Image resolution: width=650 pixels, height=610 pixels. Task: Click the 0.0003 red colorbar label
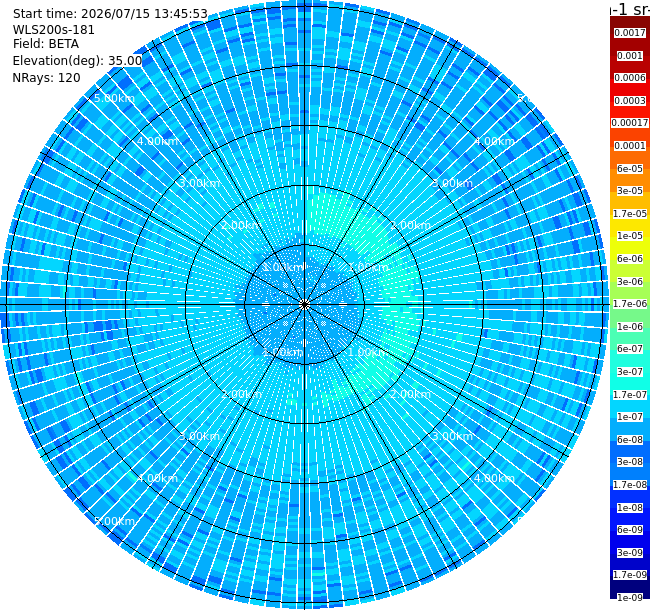click(630, 101)
